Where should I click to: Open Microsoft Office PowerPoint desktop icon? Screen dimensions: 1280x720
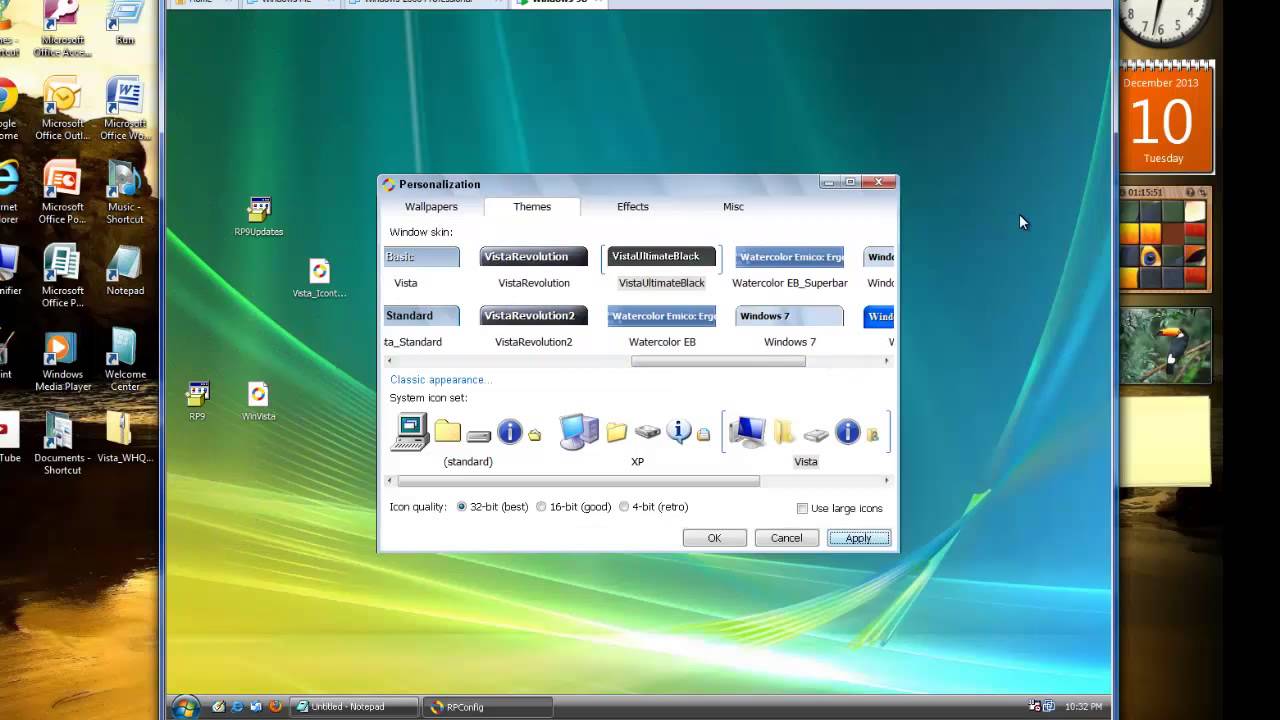(62, 193)
